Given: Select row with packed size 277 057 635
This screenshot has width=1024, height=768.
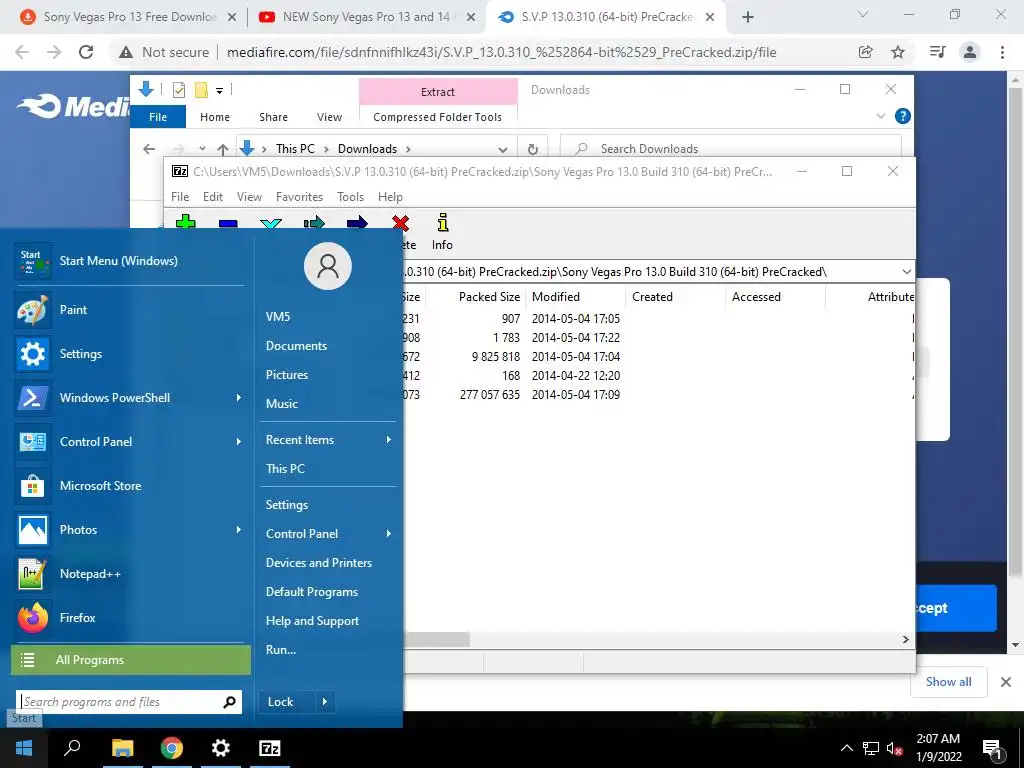Looking at the screenshot, I should (658, 394).
